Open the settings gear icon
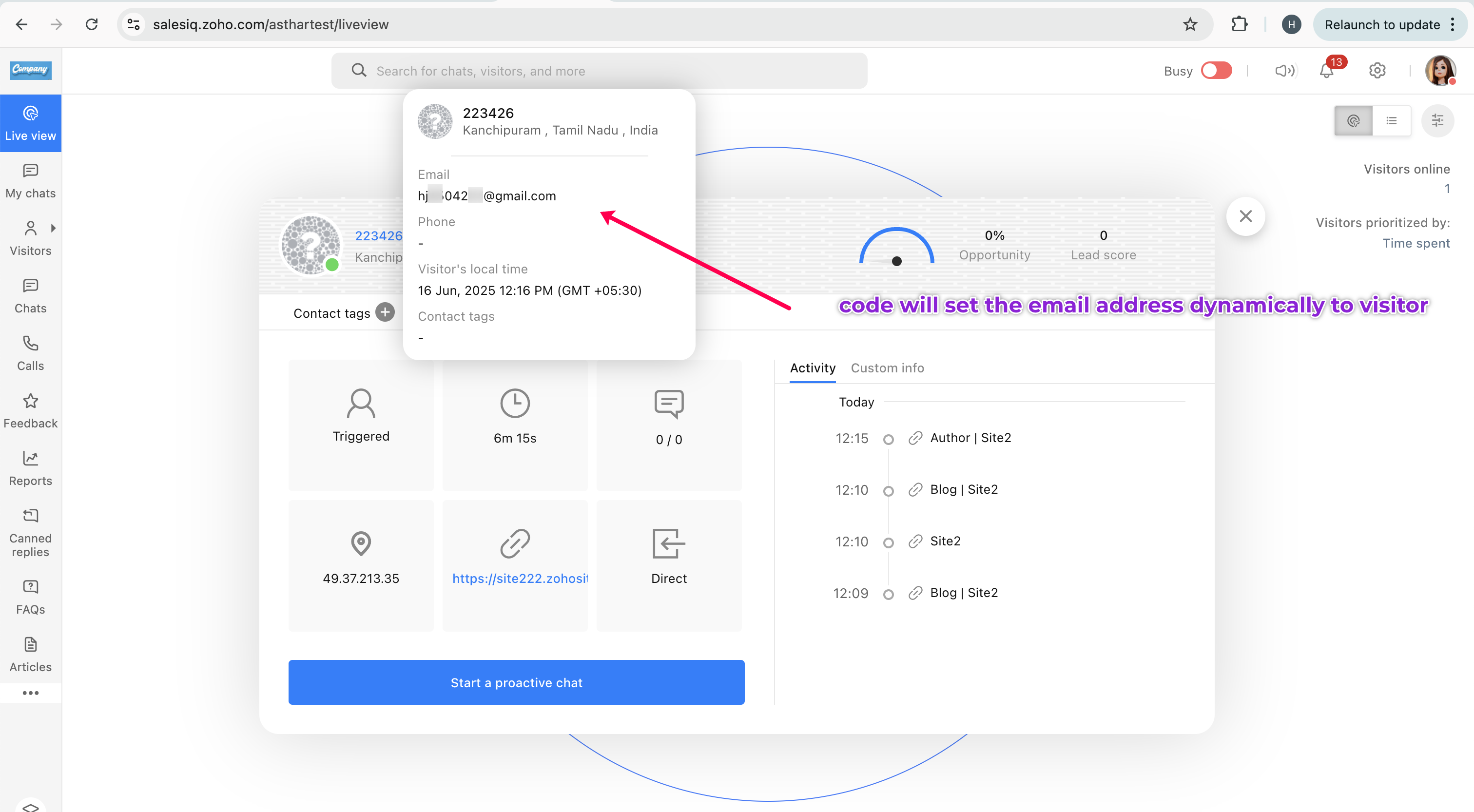 click(1377, 71)
